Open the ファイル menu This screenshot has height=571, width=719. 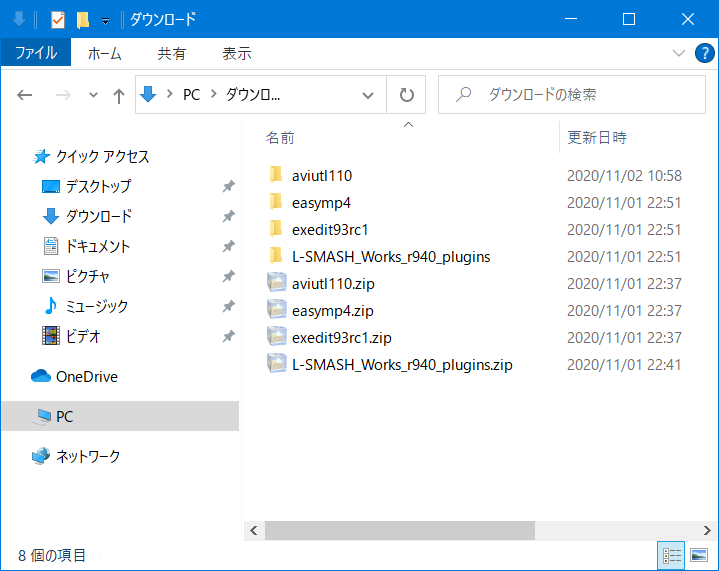pyautogui.click(x=36, y=53)
